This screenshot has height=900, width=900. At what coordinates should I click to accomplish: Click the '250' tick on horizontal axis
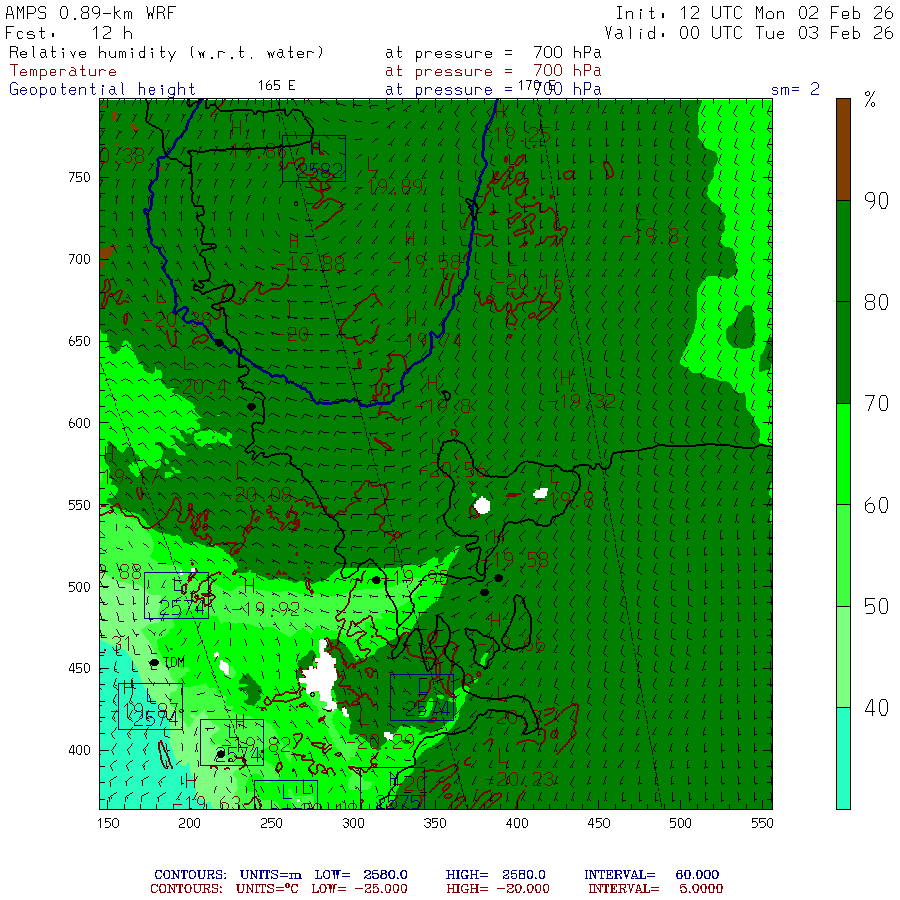click(x=271, y=823)
